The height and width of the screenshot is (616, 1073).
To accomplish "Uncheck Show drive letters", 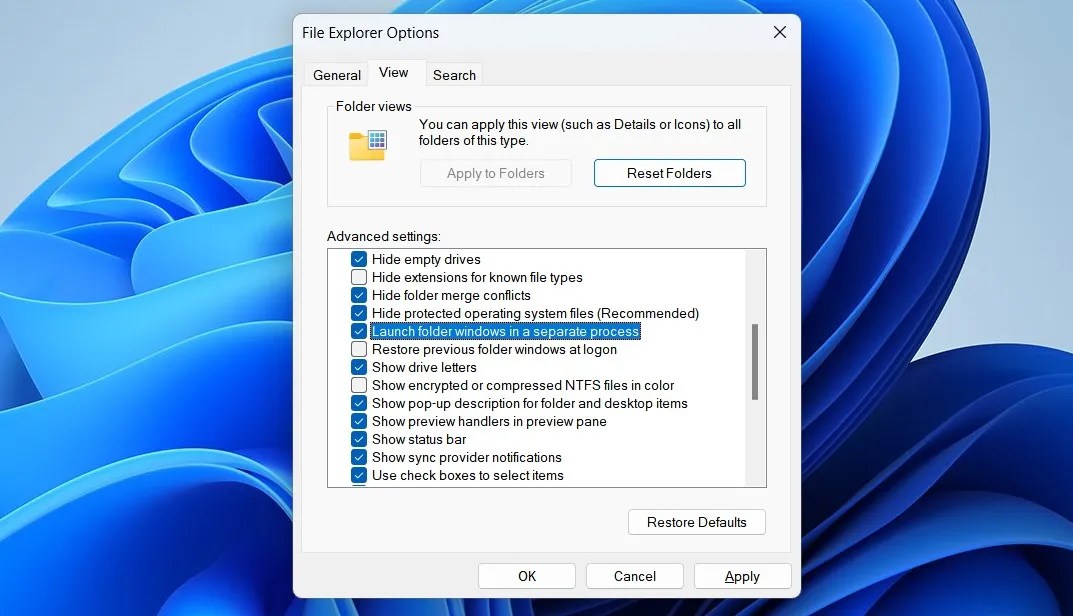I will pyautogui.click(x=359, y=367).
